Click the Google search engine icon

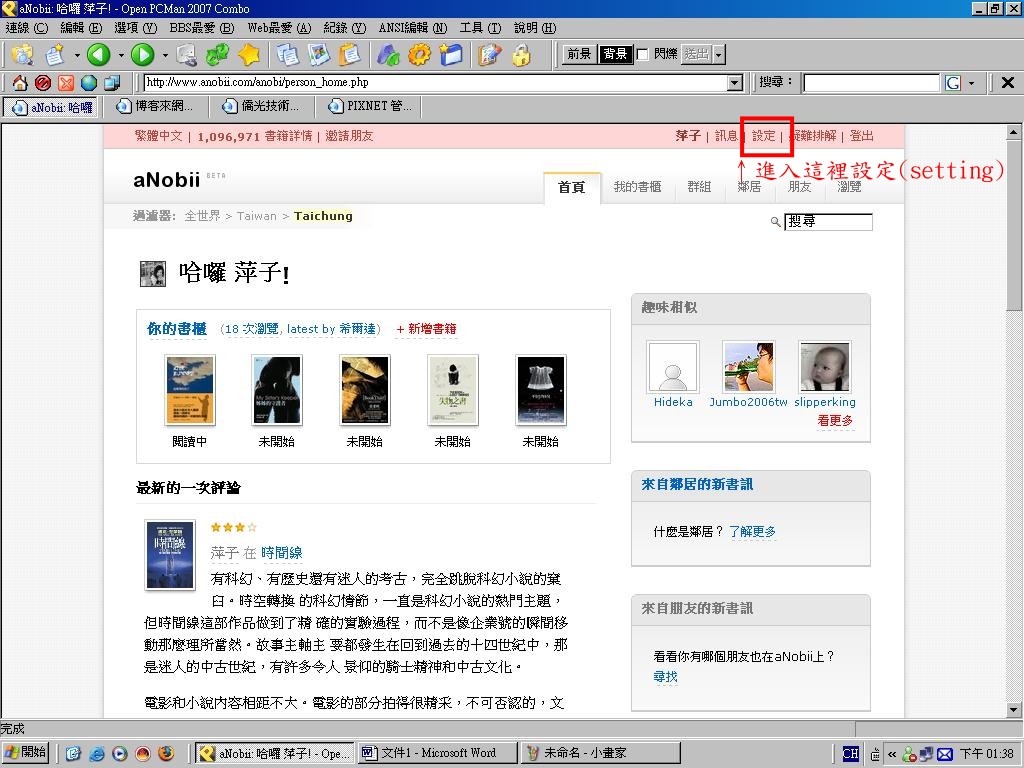[953, 83]
